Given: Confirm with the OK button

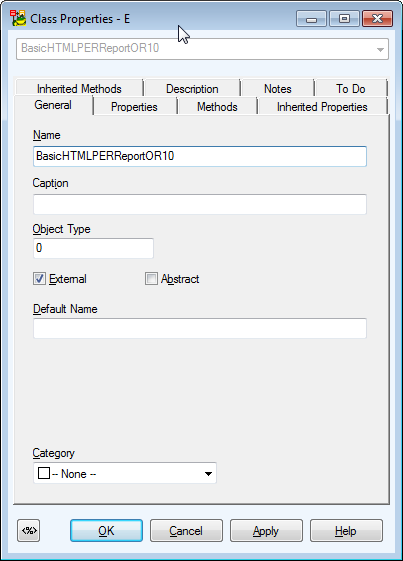Looking at the screenshot, I should 106,531.
